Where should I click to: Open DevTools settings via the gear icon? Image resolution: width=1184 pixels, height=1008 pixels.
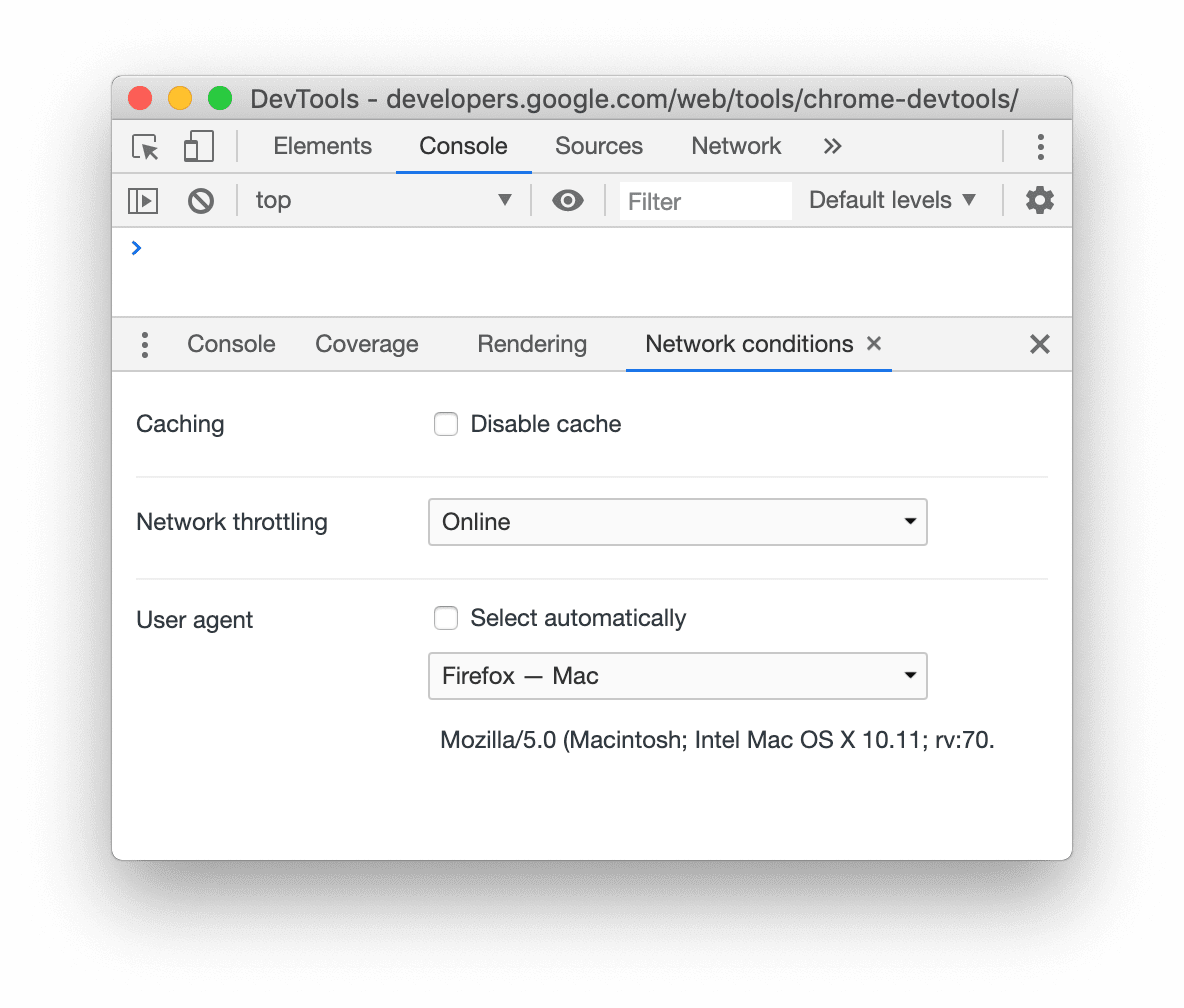coord(1039,200)
